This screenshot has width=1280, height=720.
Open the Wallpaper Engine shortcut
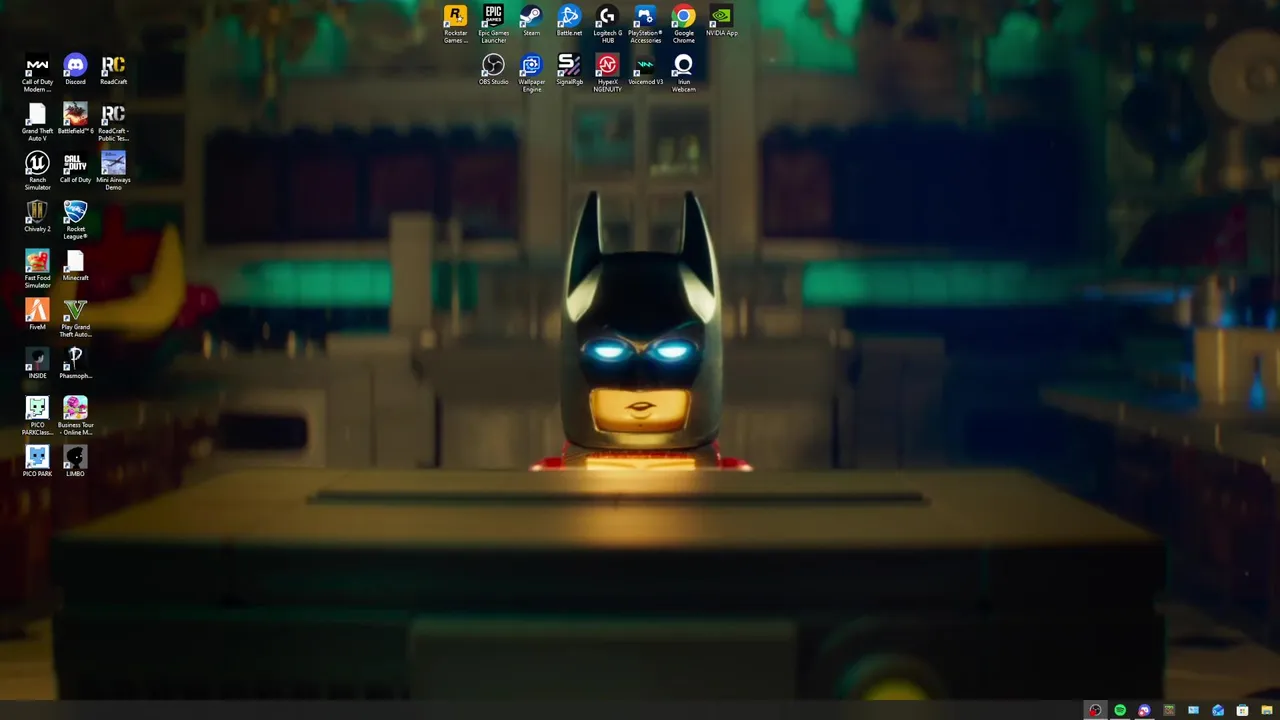pos(531,73)
